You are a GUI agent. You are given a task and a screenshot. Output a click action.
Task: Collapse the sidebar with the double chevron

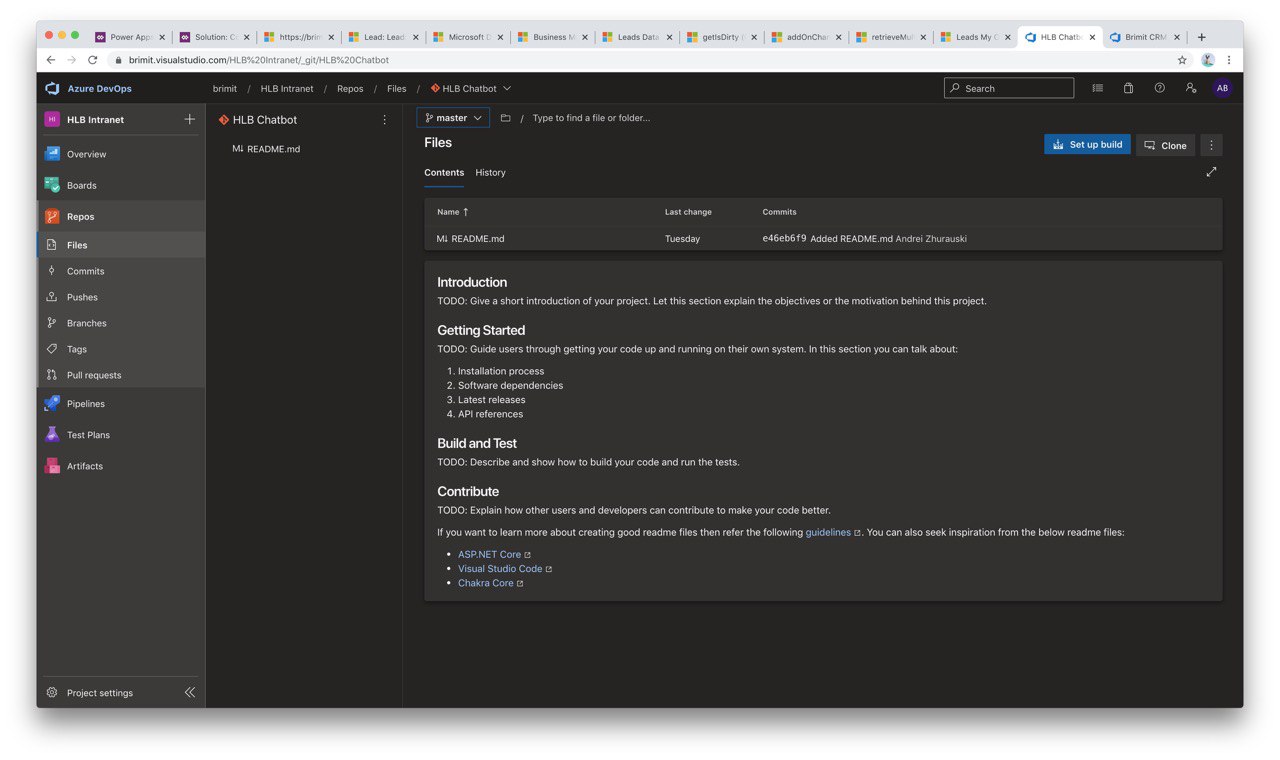[189, 692]
